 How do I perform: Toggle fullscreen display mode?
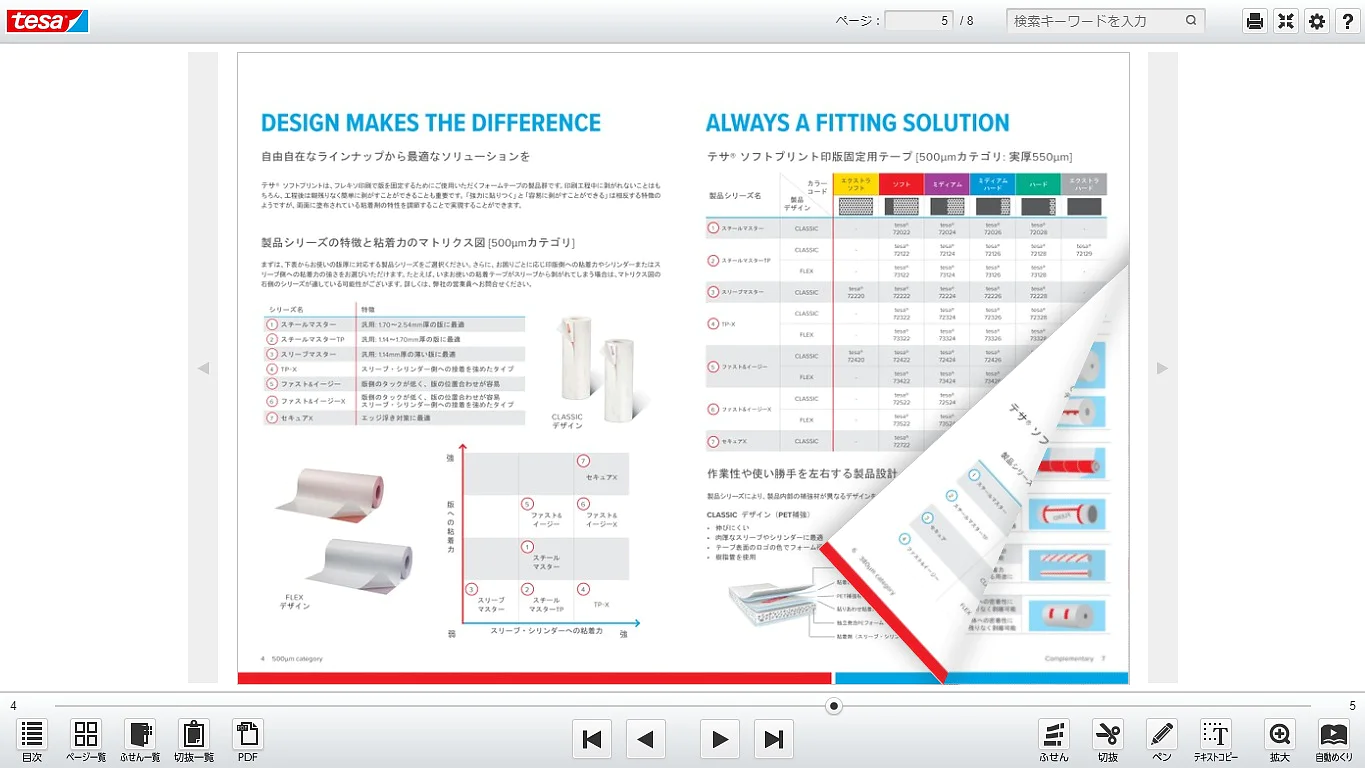tap(1286, 21)
